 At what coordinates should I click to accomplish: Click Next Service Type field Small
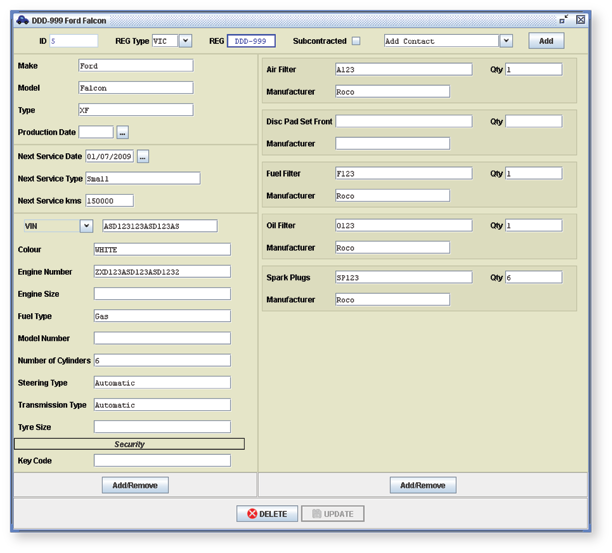pyautogui.click(x=143, y=178)
